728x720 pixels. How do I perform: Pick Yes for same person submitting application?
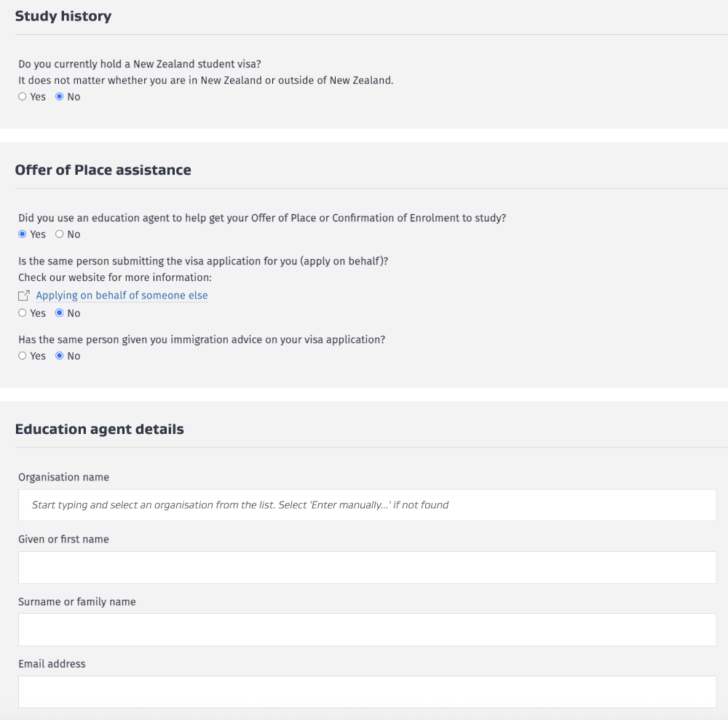point(24,312)
